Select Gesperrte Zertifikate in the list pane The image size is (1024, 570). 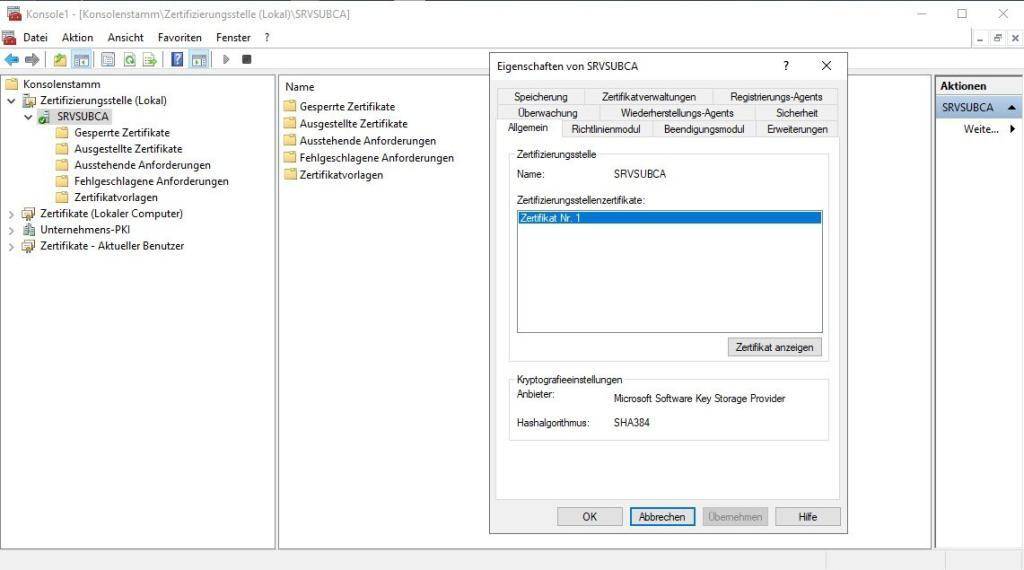347,106
